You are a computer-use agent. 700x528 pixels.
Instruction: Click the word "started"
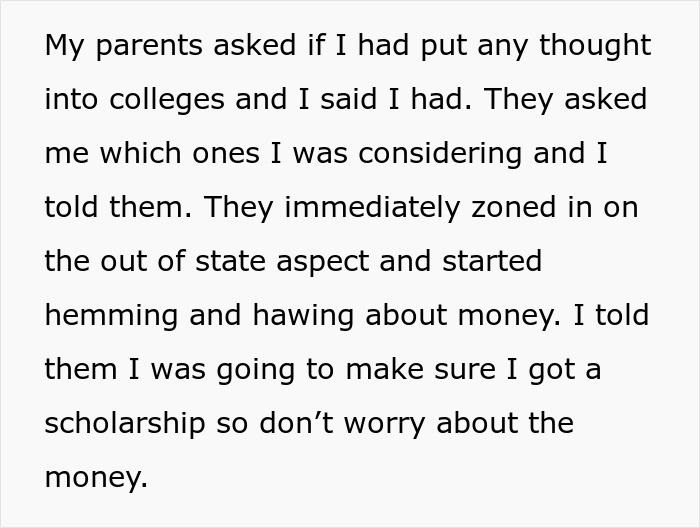pos(492,262)
